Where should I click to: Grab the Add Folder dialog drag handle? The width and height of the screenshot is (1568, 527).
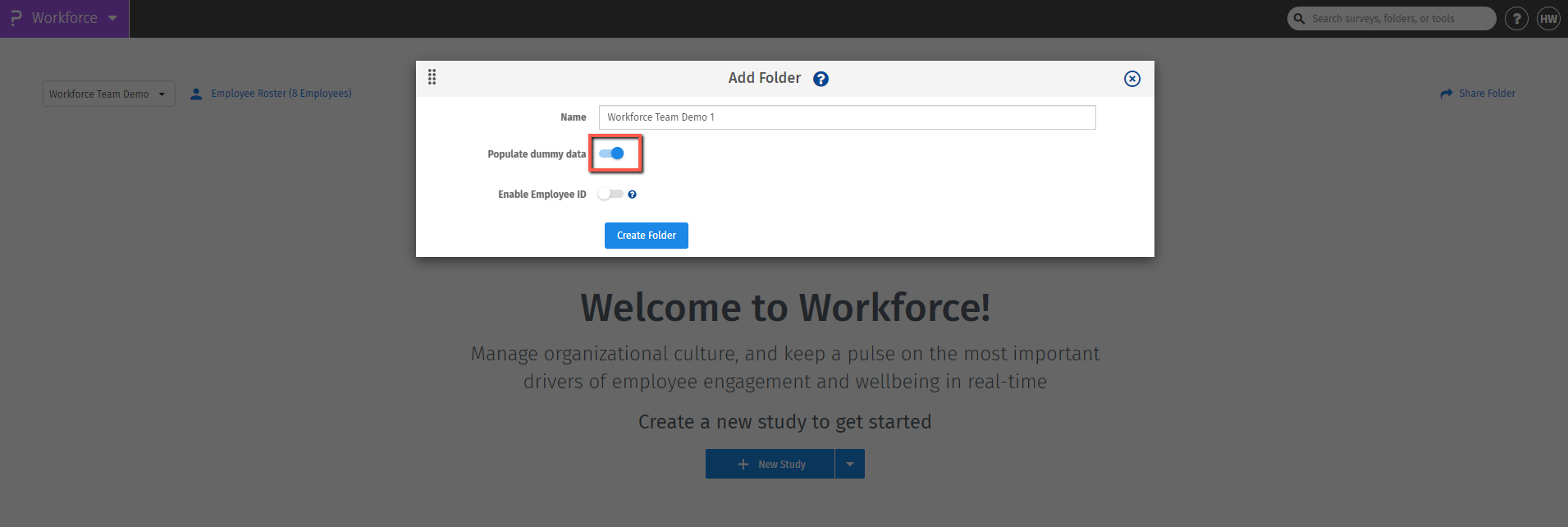click(432, 77)
